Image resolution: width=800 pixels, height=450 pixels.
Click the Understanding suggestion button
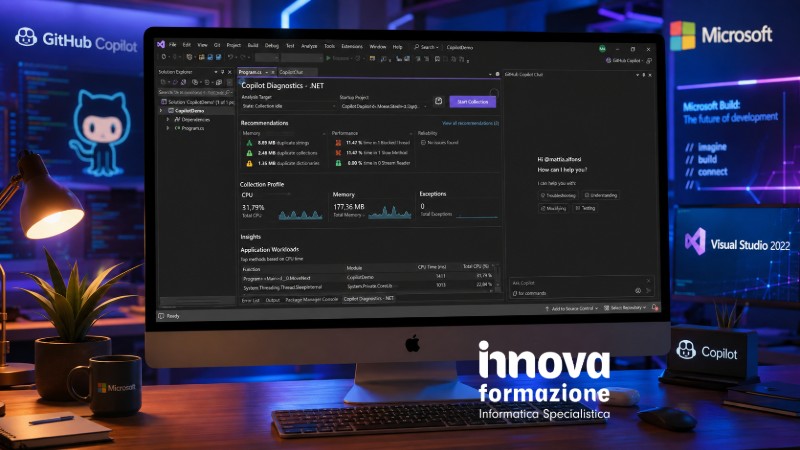pyautogui.click(x=601, y=195)
